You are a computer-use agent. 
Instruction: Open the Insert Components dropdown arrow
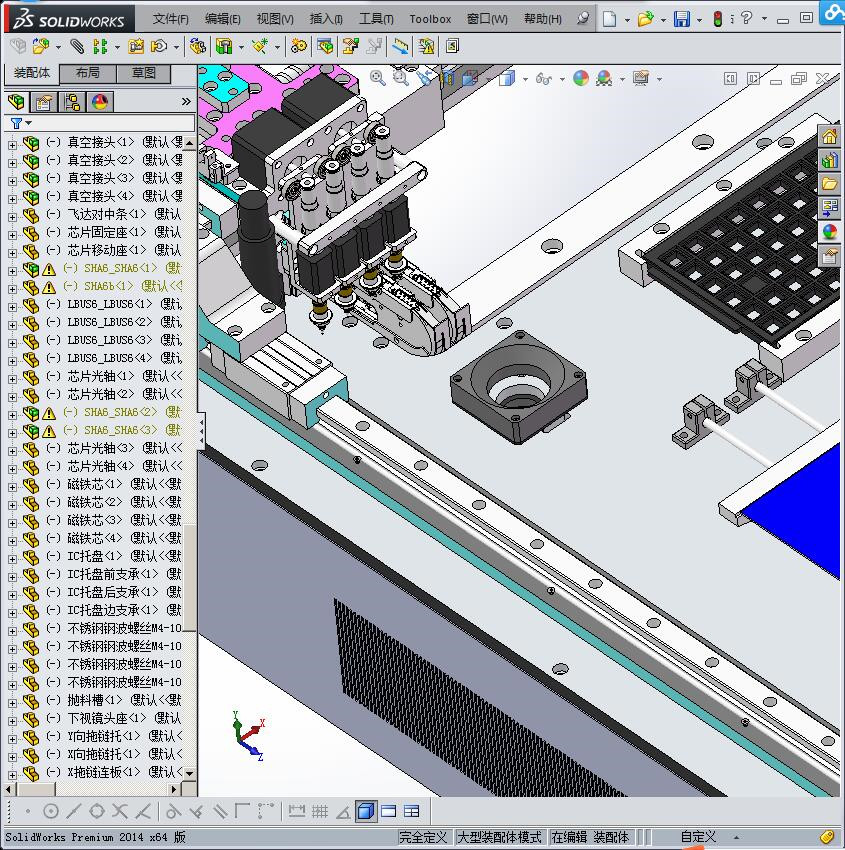coord(57,47)
